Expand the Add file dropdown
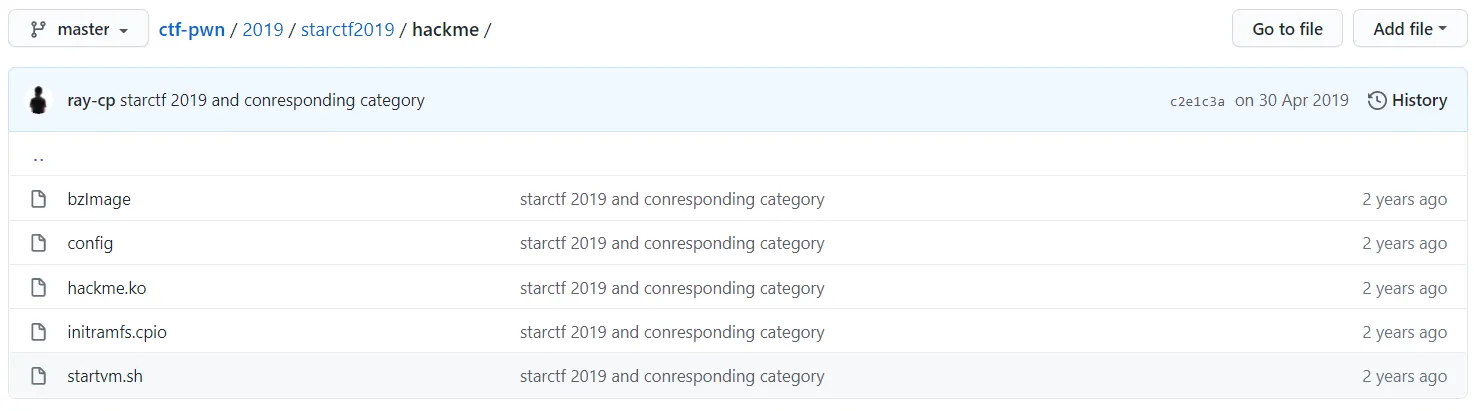Screen dimensions: 1474x411 tap(1410, 29)
